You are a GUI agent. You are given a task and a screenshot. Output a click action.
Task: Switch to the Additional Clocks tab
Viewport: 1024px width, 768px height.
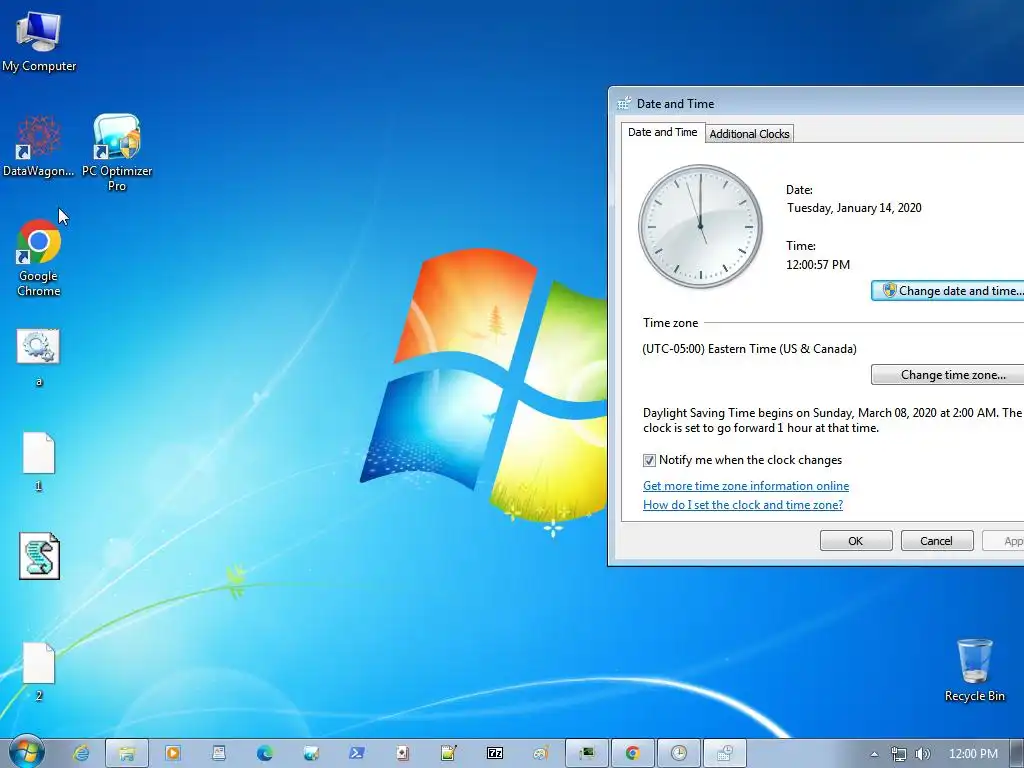pos(749,134)
